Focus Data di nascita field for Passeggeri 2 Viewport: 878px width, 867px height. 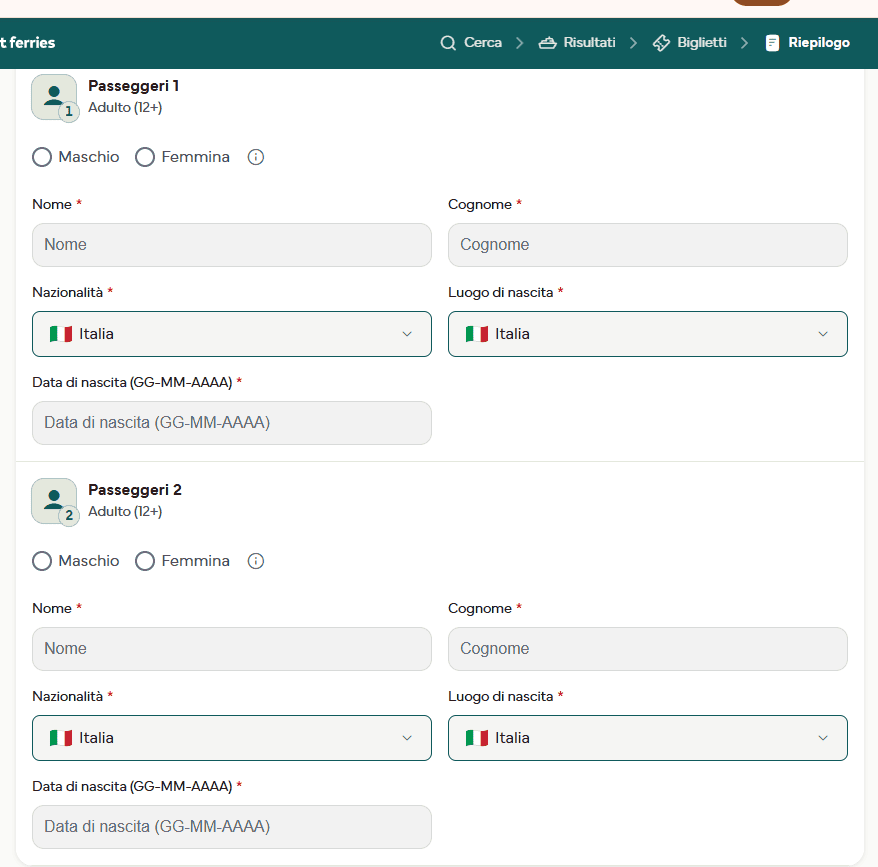click(x=232, y=827)
